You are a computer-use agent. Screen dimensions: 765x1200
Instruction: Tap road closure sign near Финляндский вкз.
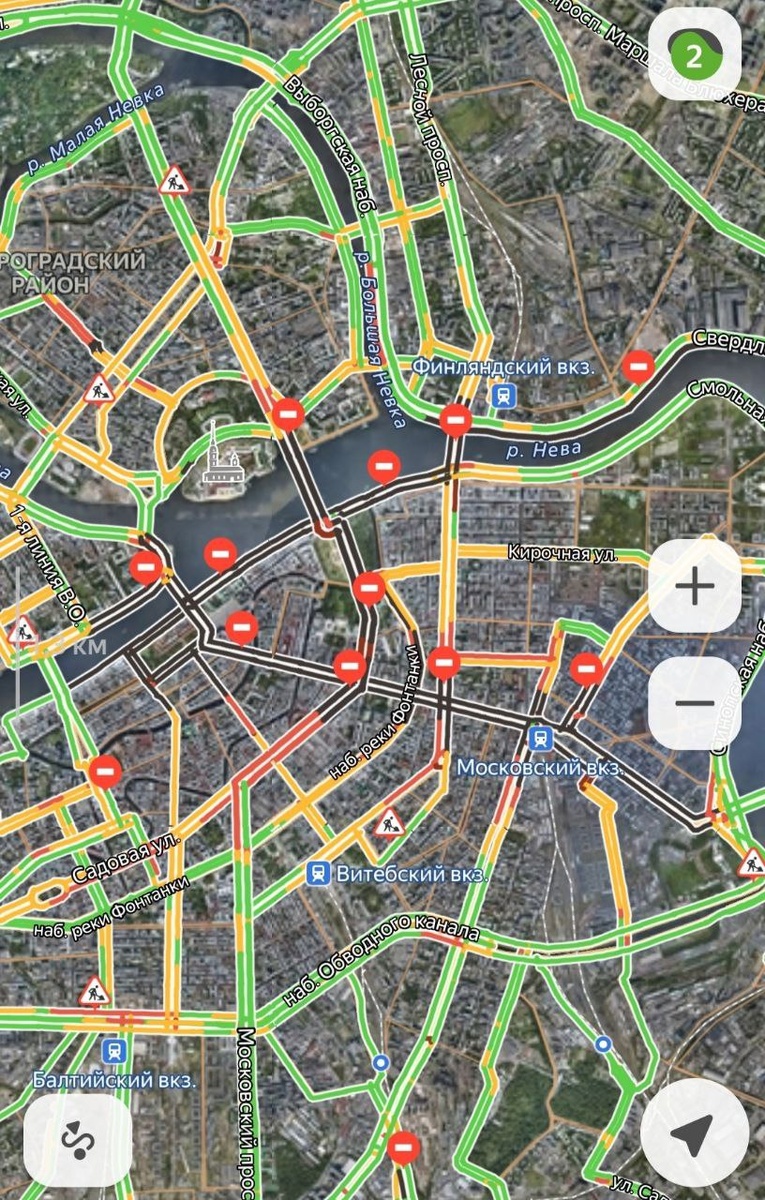[456, 420]
